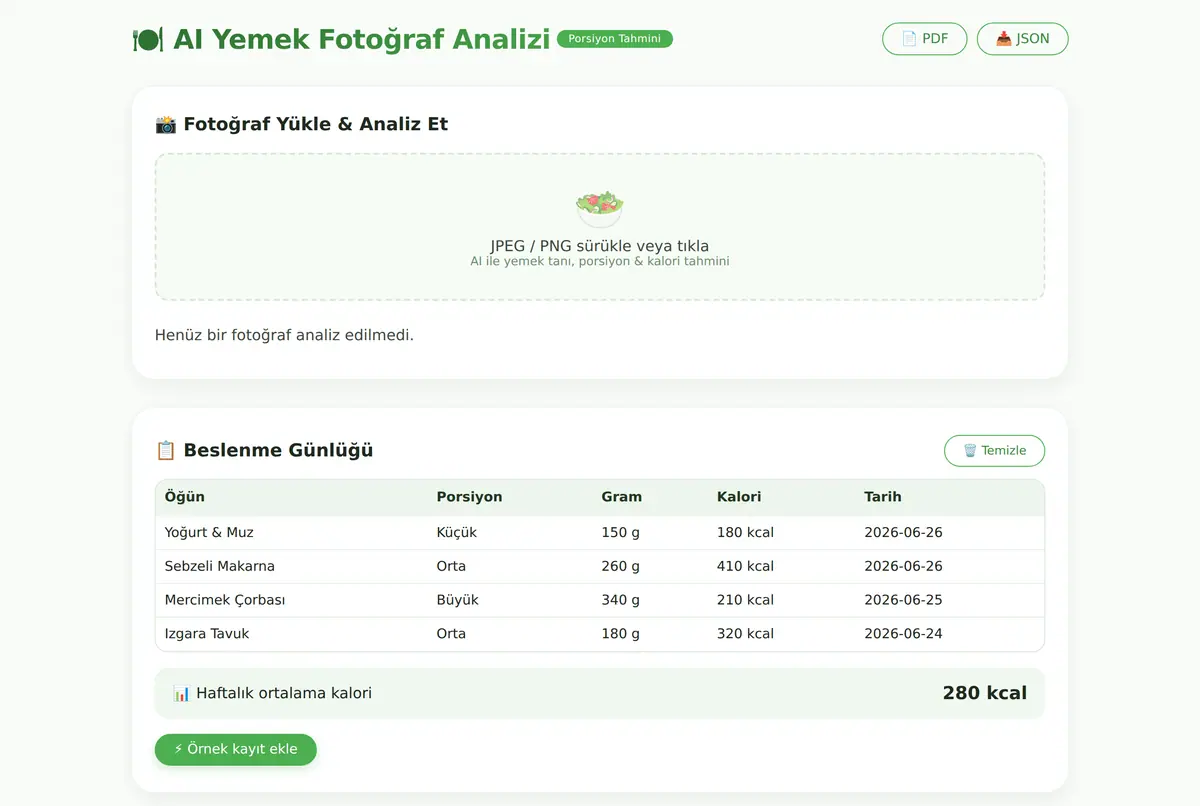Click Orta portion in Sebzeli Makarna row
The width and height of the screenshot is (1200, 806).
pos(452,566)
